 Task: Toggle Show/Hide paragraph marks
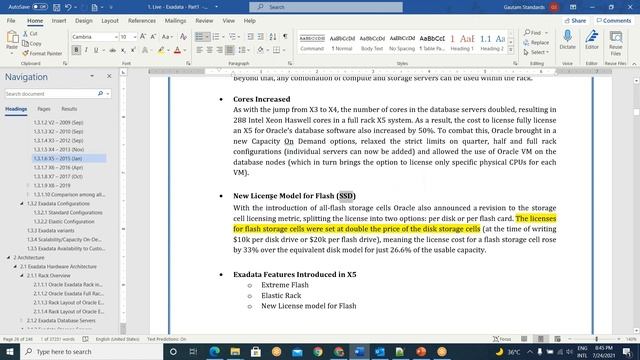[x=285, y=37]
